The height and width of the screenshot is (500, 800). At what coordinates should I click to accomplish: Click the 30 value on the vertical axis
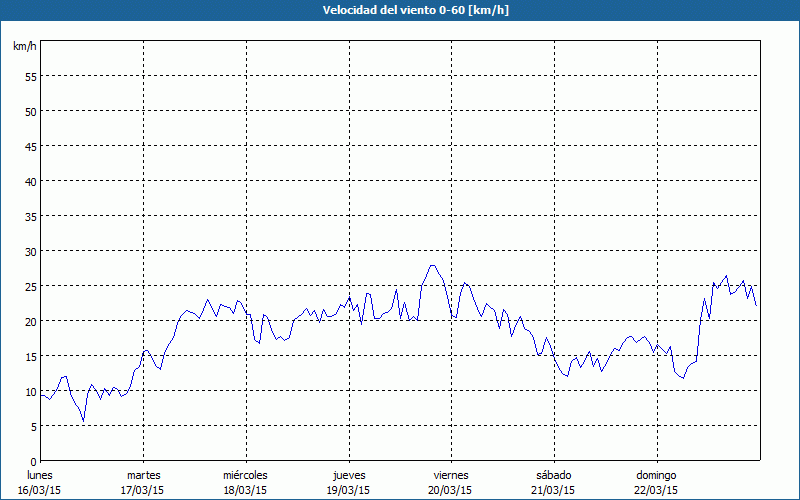30,251
